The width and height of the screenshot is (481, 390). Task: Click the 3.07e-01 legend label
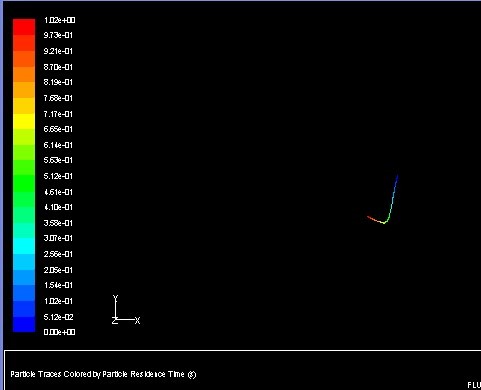coord(58,238)
